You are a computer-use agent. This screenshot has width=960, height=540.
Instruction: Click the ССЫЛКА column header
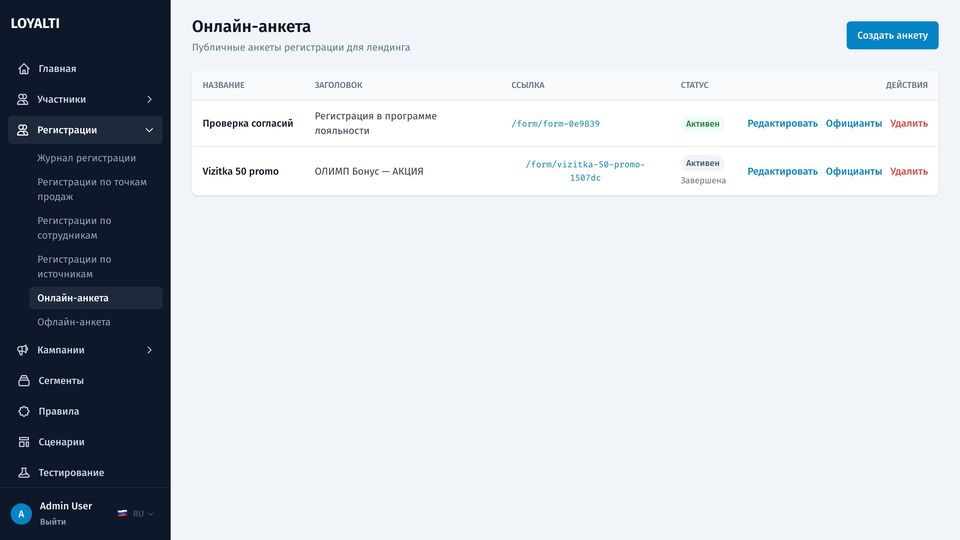point(528,85)
